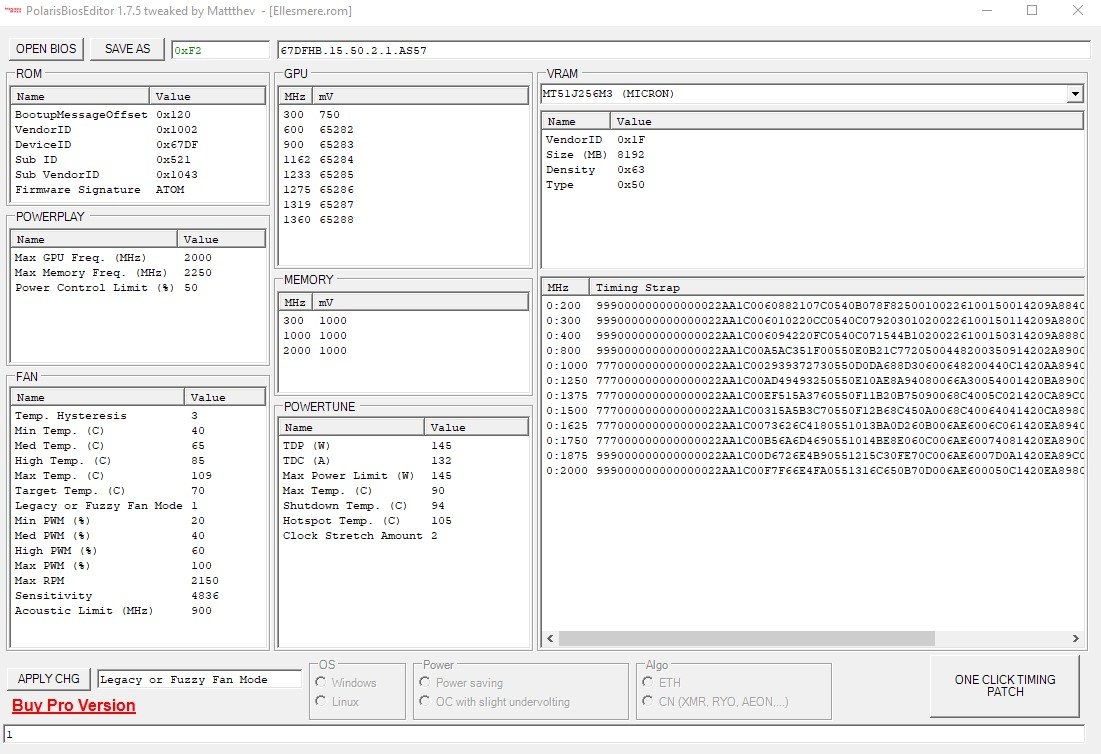1101x754 pixels.
Task: Click the timing strap scrollbar right arrow
Action: (1076, 638)
